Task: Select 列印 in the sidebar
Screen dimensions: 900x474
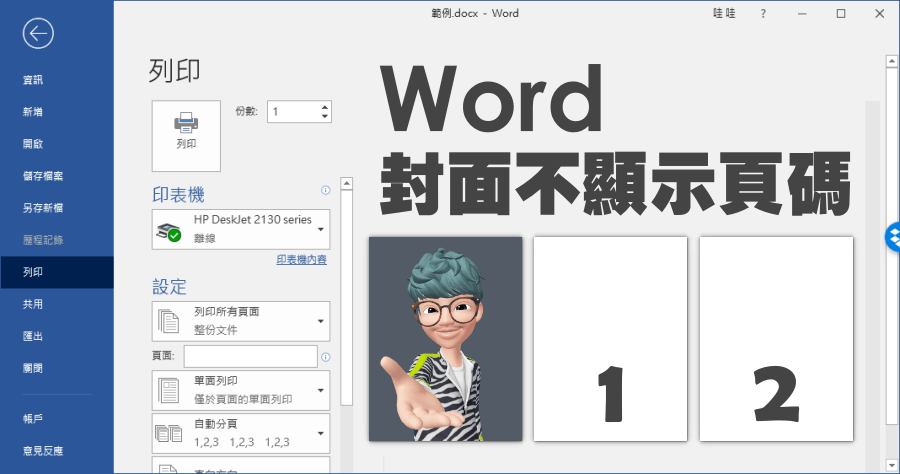Action: click(x=57, y=272)
